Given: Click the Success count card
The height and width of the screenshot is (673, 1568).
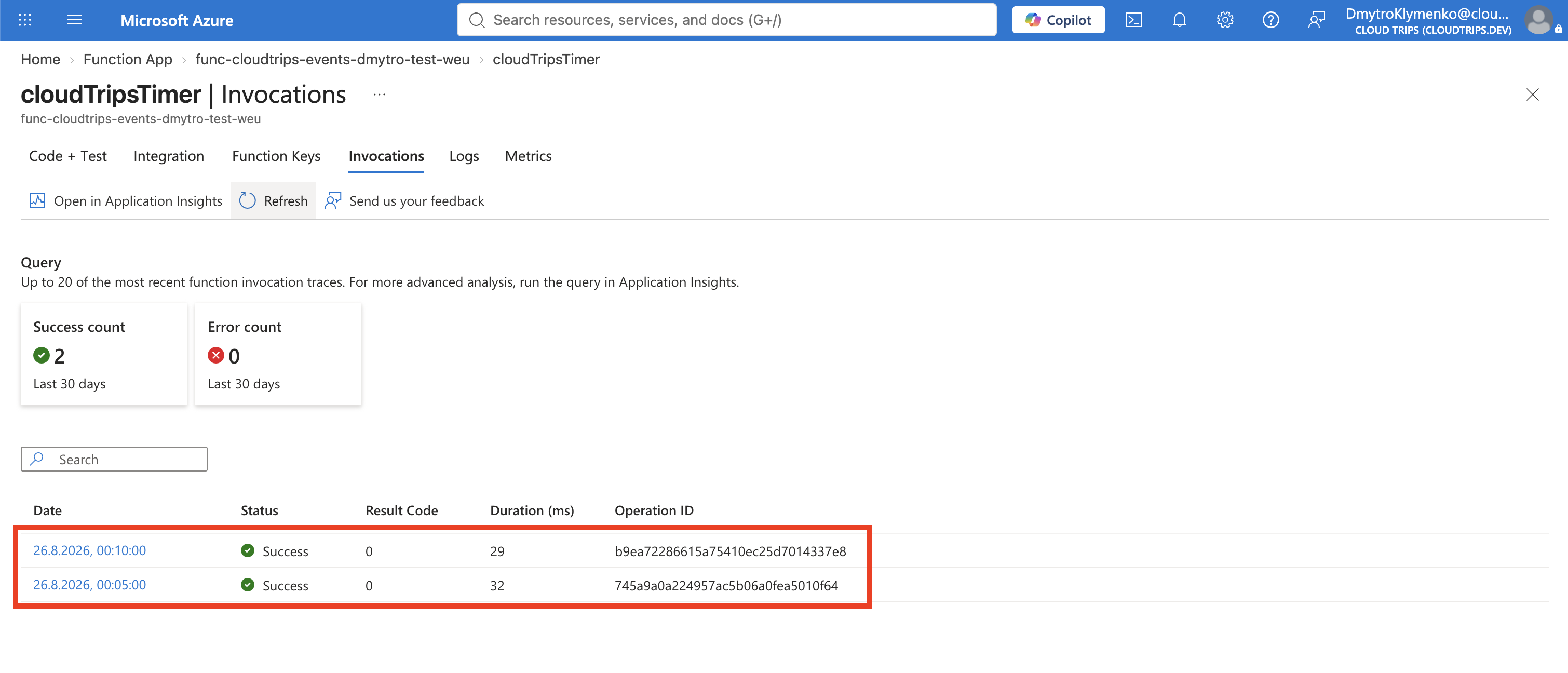Looking at the screenshot, I should tap(103, 355).
